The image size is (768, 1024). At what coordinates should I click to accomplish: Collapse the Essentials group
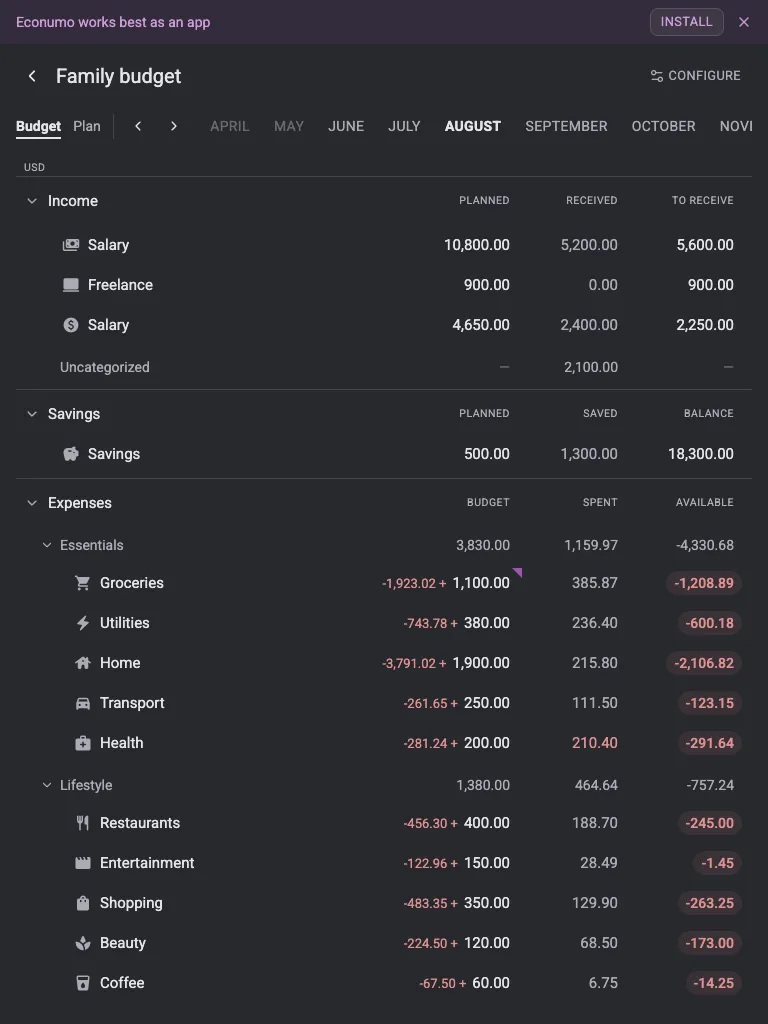click(x=47, y=545)
